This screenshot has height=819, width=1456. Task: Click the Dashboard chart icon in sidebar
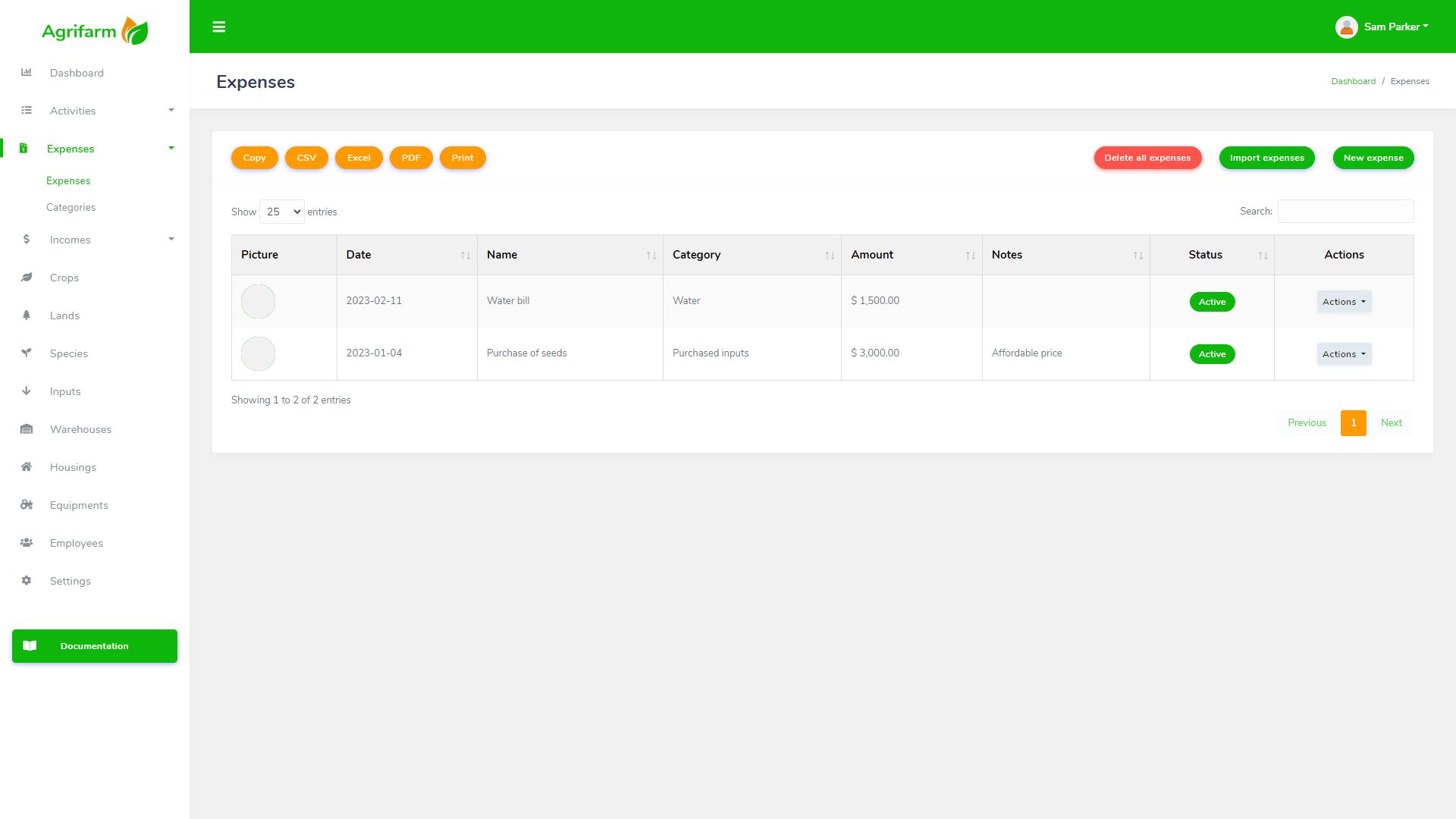coord(27,73)
